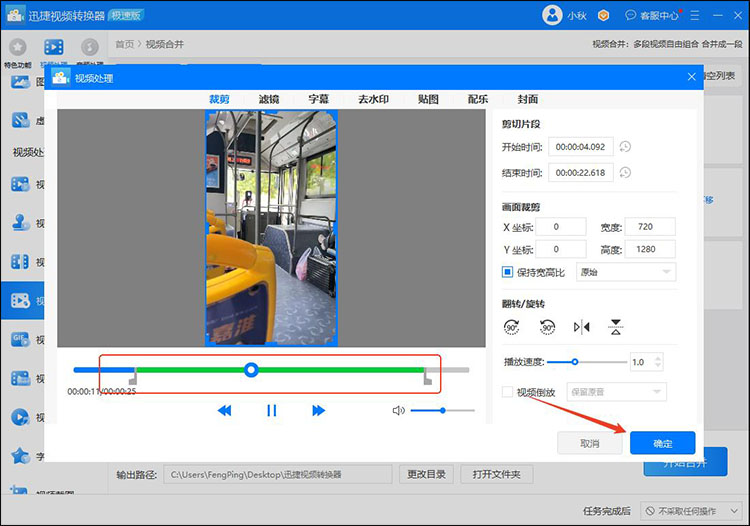
Task: Click the 开始时间 input field
Action: click(581, 147)
